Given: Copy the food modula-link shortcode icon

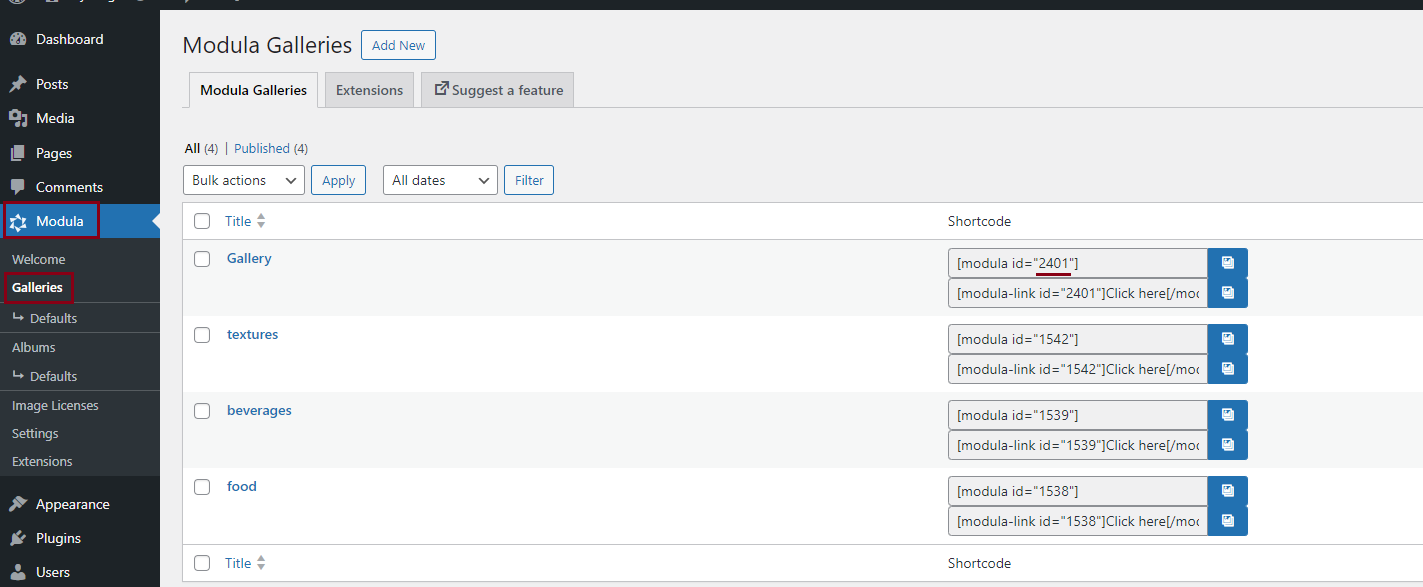Looking at the screenshot, I should coord(1227,521).
